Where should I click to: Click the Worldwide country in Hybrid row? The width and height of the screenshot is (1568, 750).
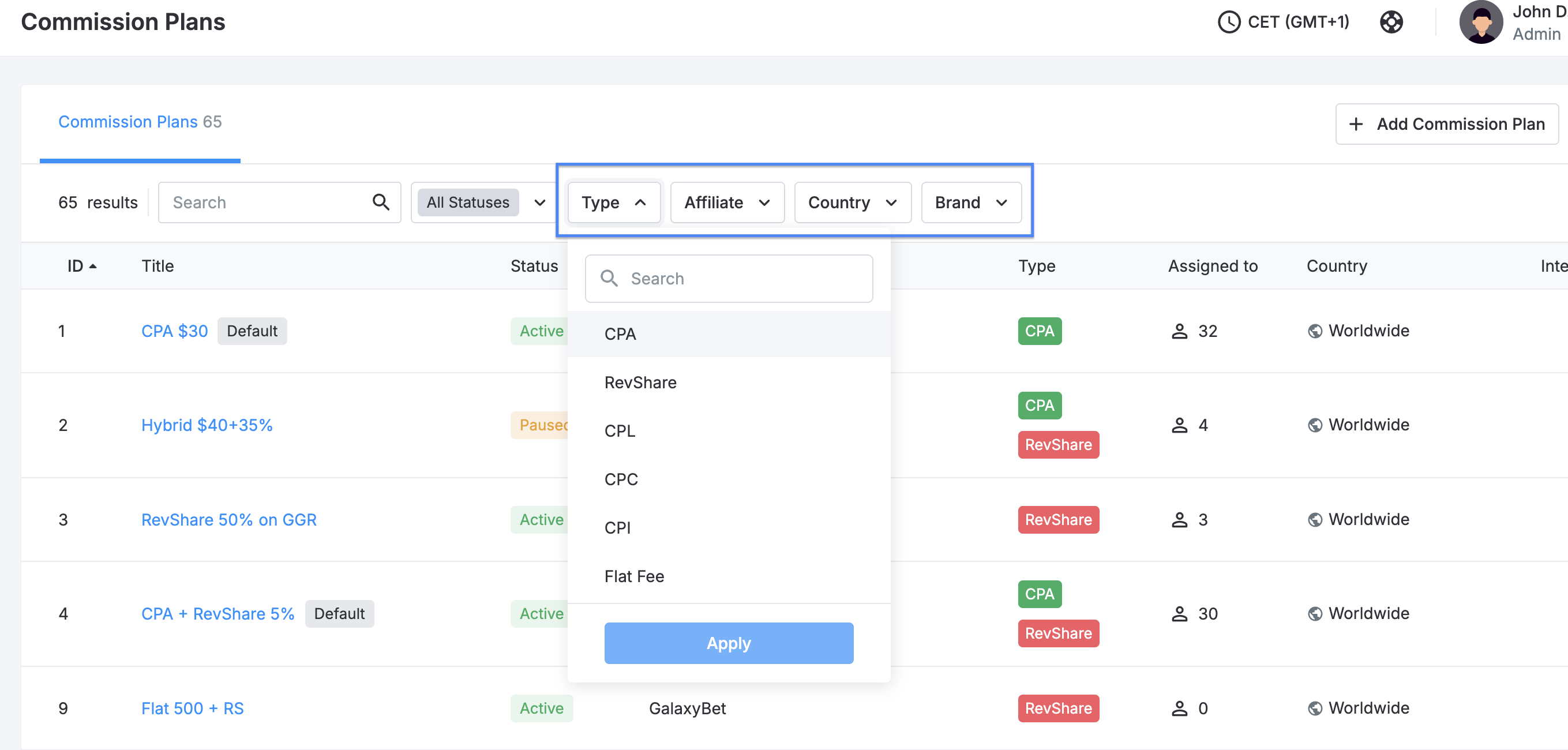(x=1368, y=425)
